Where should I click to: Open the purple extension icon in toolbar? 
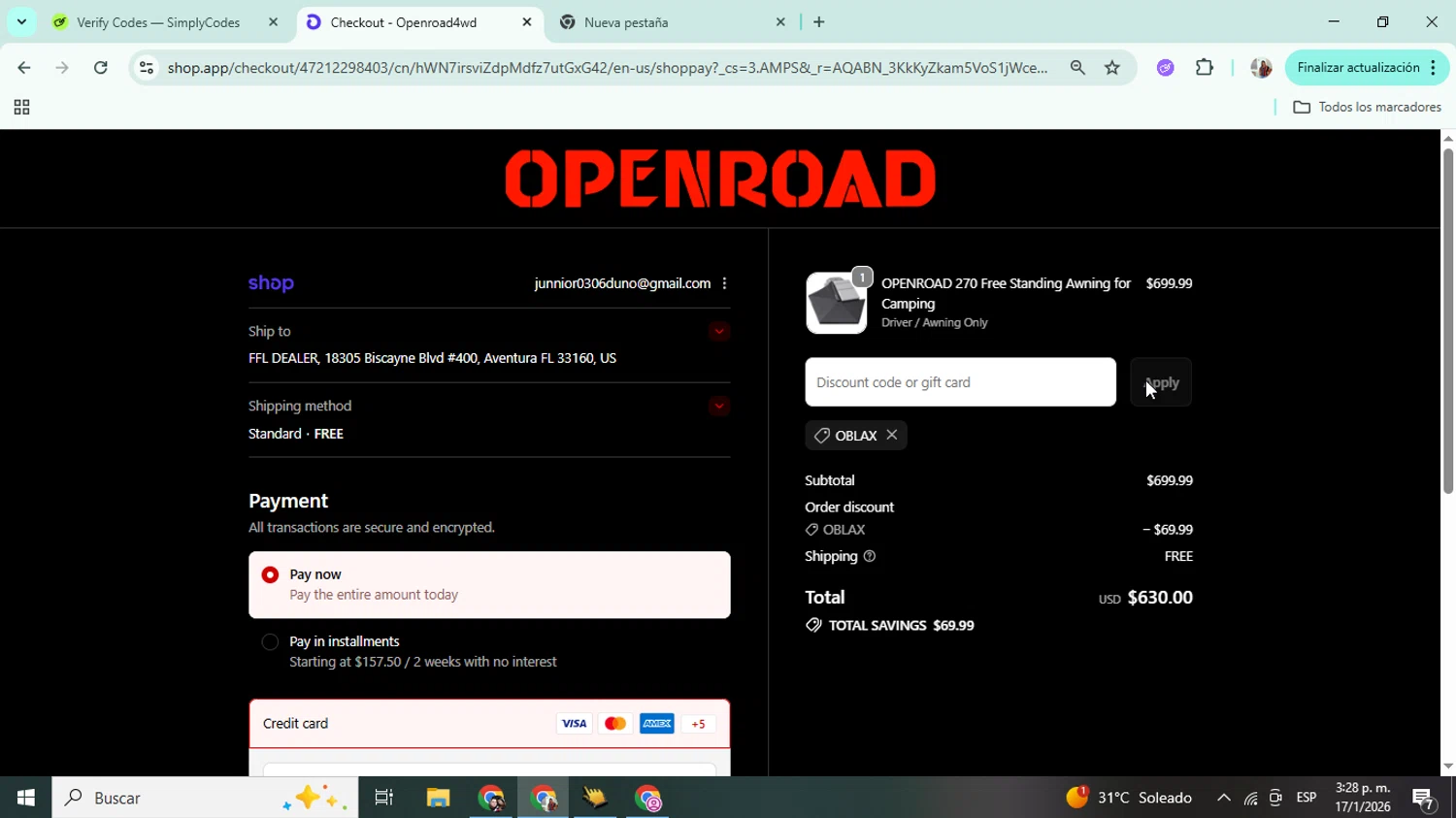[x=1166, y=68]
